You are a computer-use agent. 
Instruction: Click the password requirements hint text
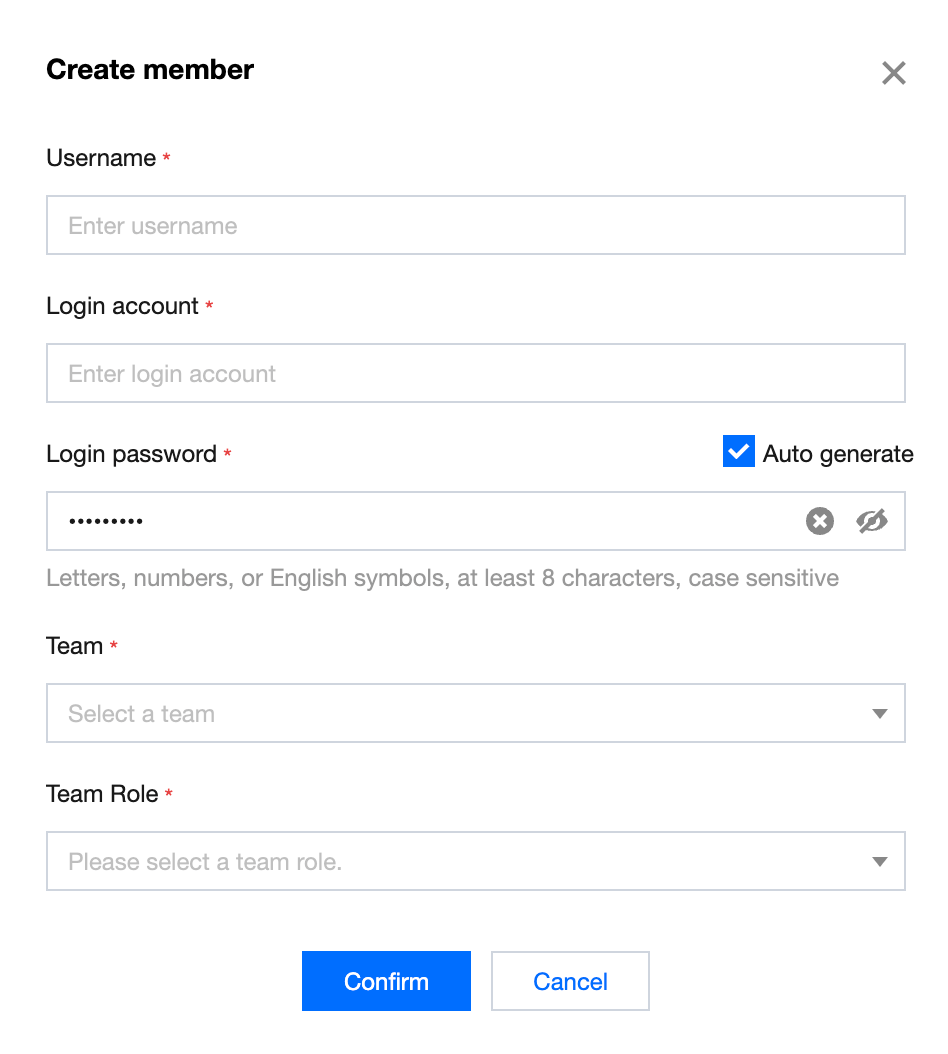point(442,578)
